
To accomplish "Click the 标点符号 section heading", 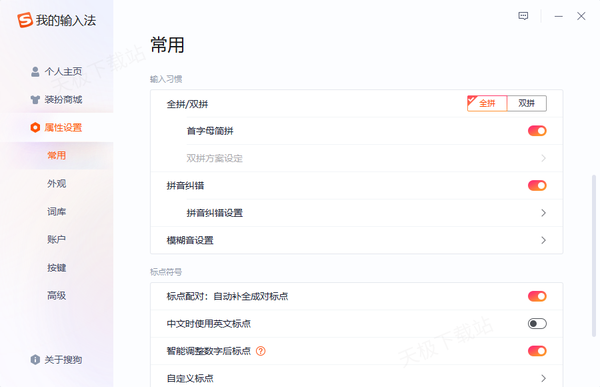I will click(166, 272).
